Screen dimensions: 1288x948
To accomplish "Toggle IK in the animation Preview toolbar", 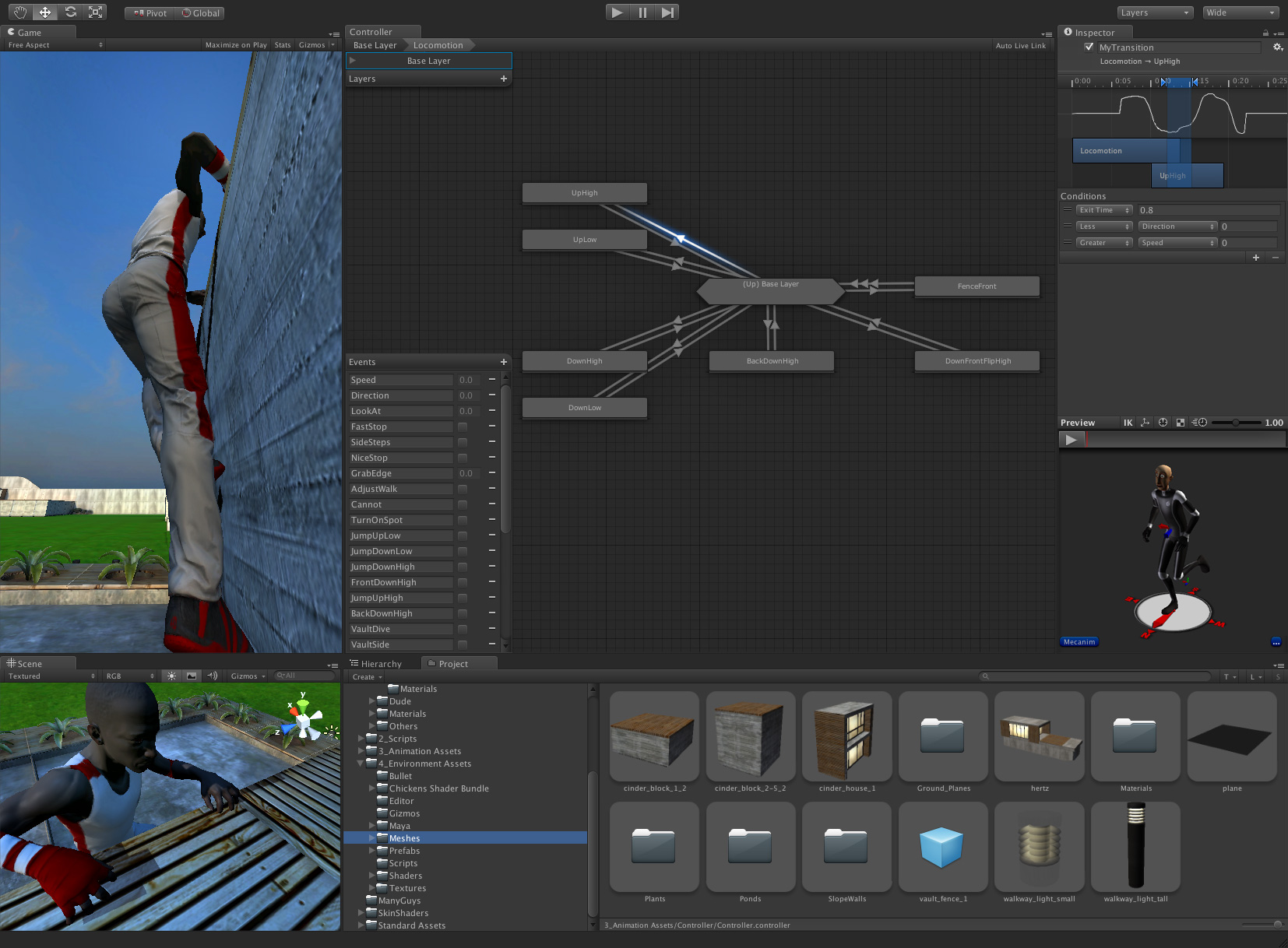I will point(1127,423).
